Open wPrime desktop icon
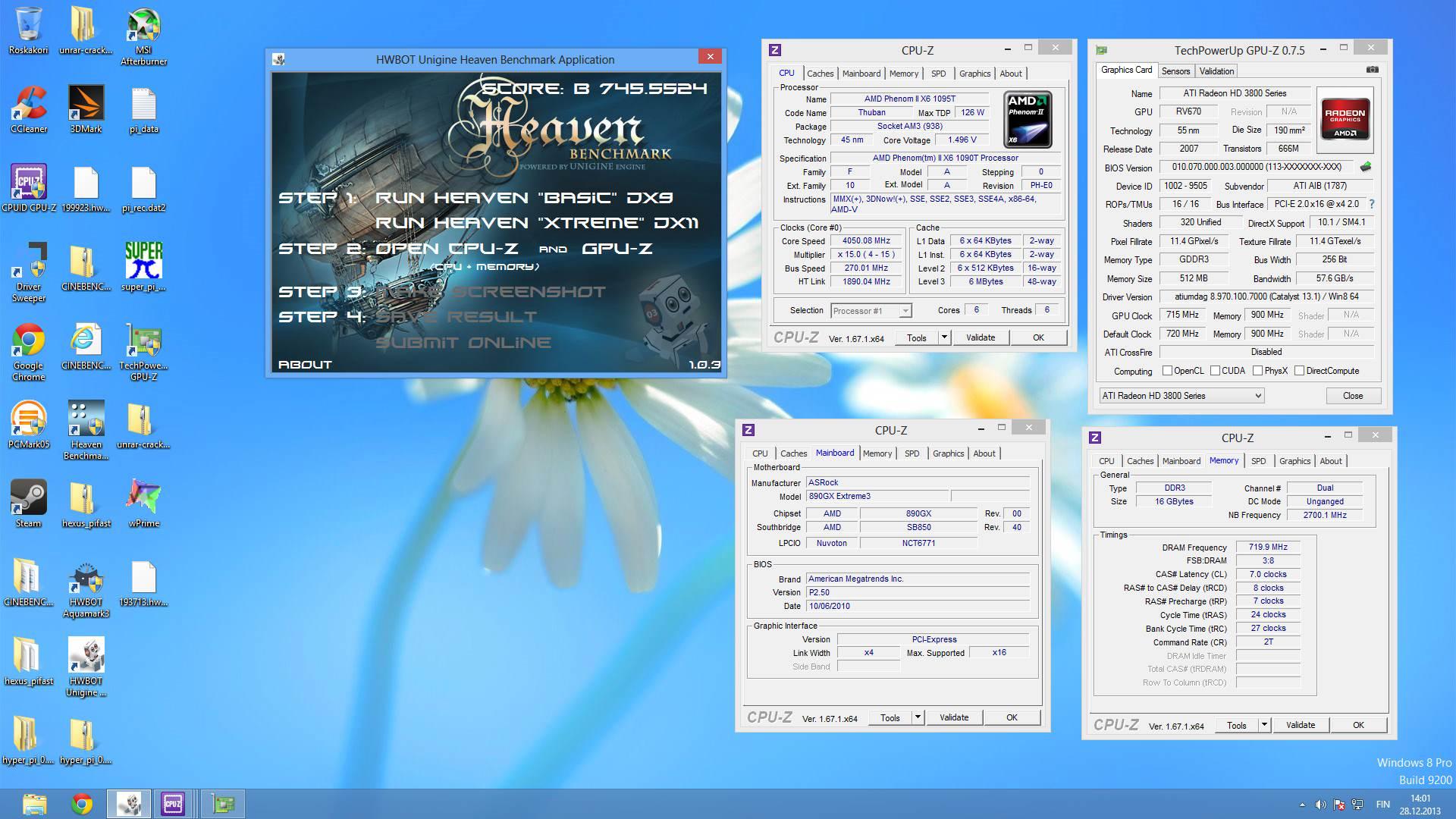Viewport: 1456px width, 819px height. (143, 504)
